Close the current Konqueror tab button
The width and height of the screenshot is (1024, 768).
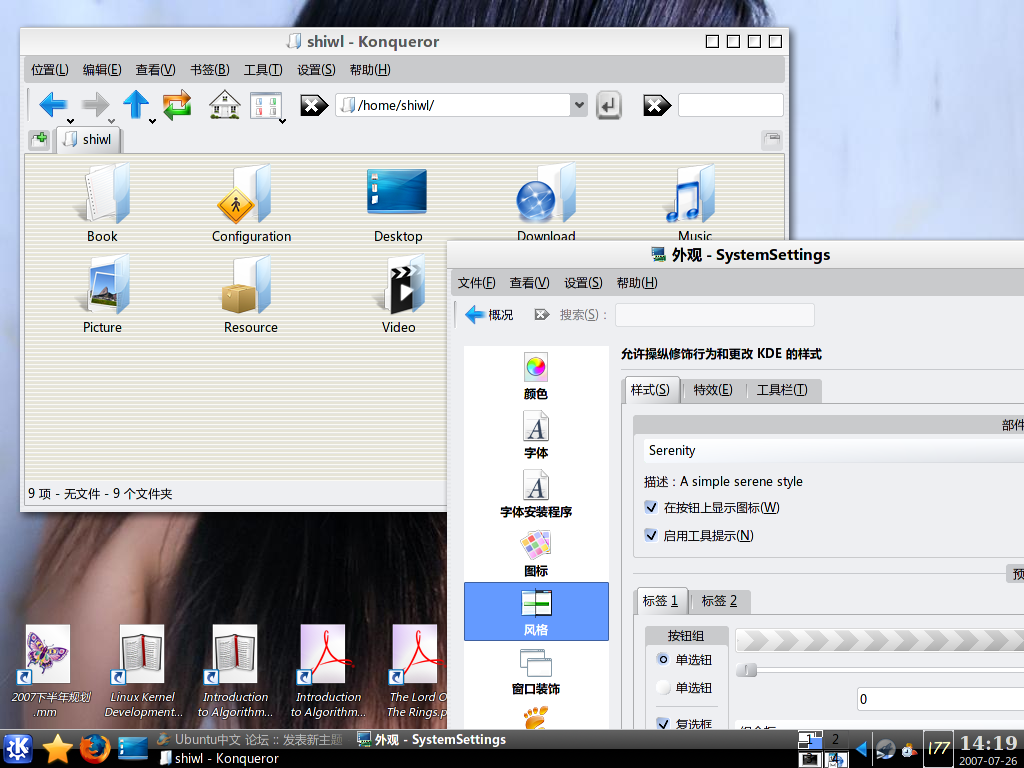click(x=772, y=139)
